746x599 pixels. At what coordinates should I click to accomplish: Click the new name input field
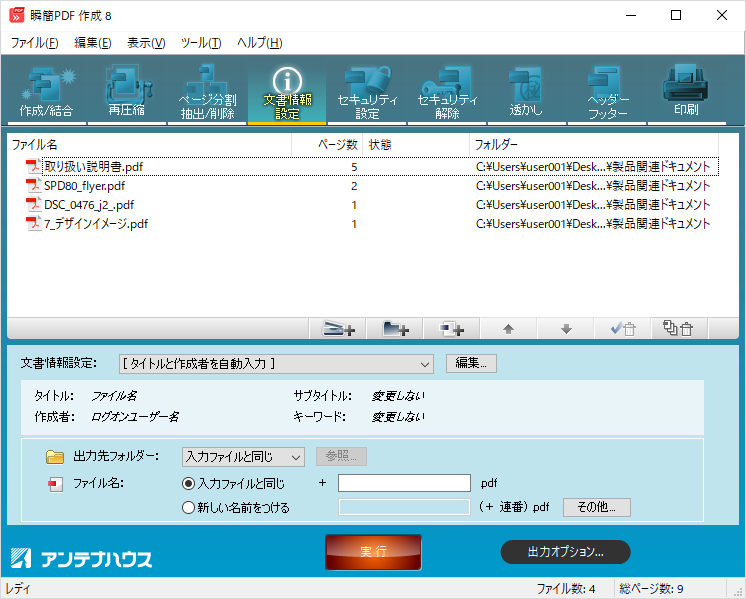pos(404,507)
